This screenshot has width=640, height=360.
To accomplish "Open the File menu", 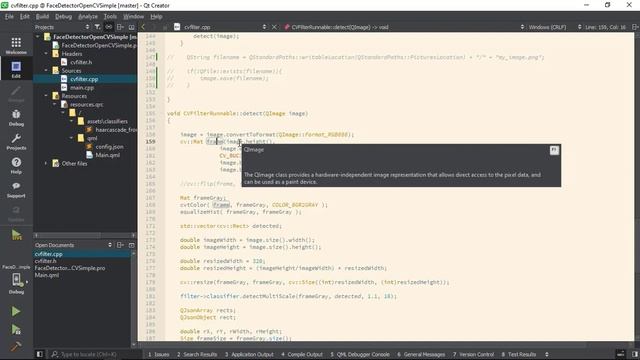I will pyautogui.click(x=9, y=16).
